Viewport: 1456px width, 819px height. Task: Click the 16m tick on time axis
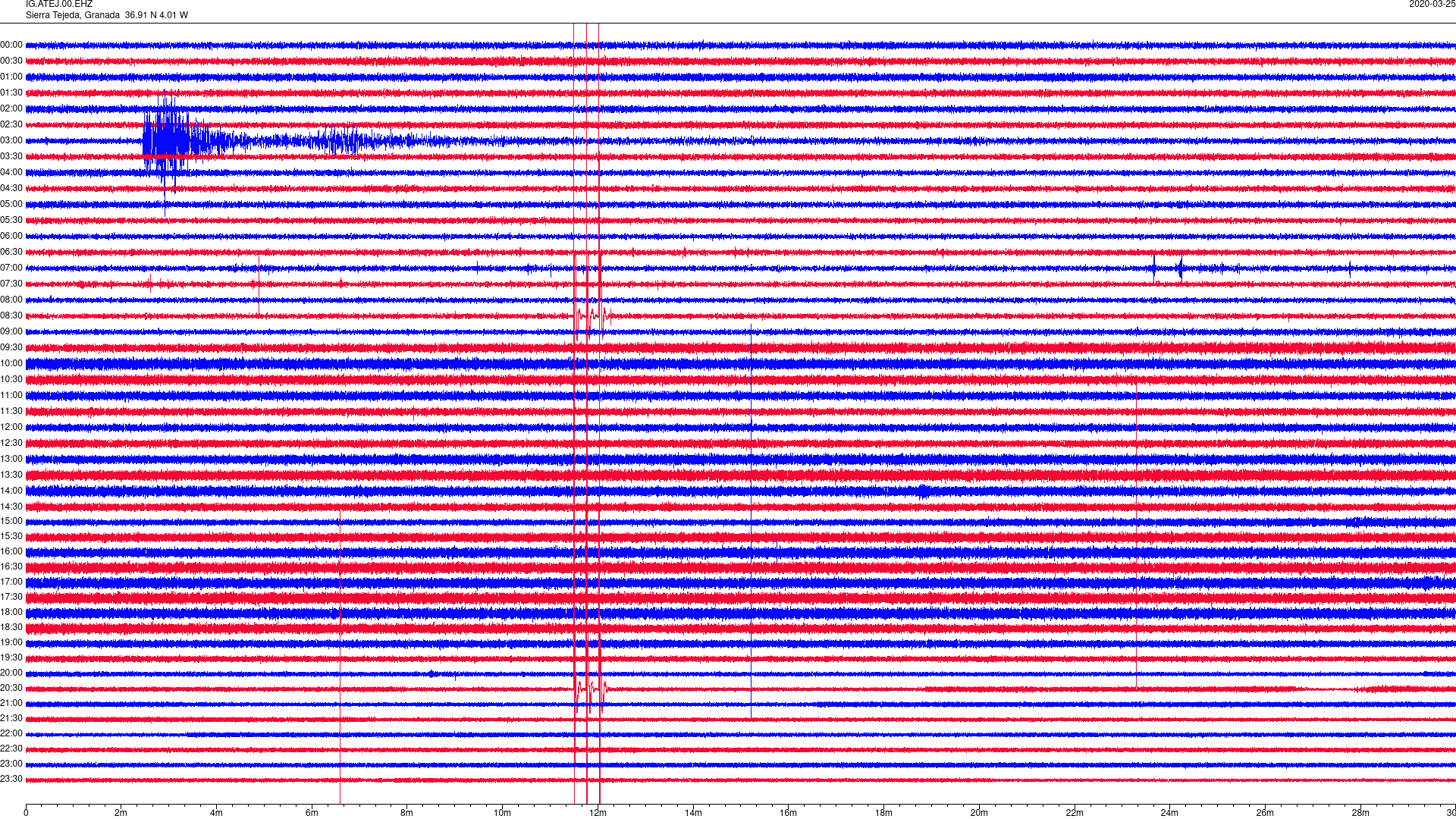pyautogui.click(x=788, y=813)
